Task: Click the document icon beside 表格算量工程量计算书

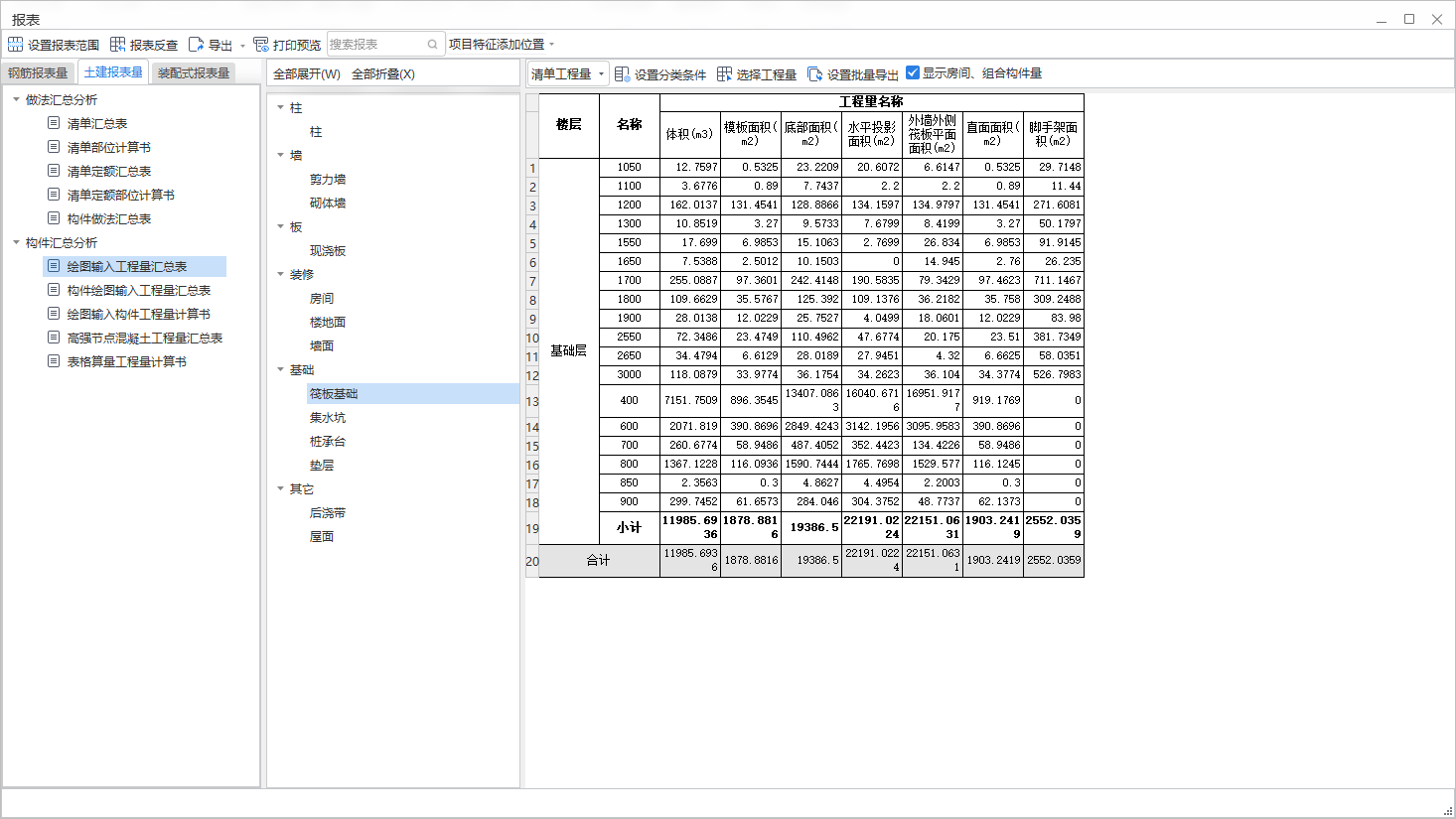Action: tap(55, 361)
